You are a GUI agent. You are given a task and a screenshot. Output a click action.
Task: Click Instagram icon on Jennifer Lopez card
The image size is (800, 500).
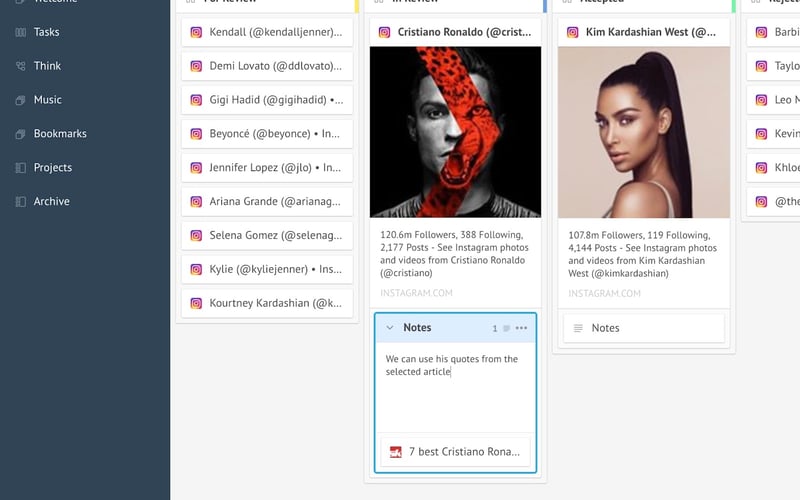[196, 168]
